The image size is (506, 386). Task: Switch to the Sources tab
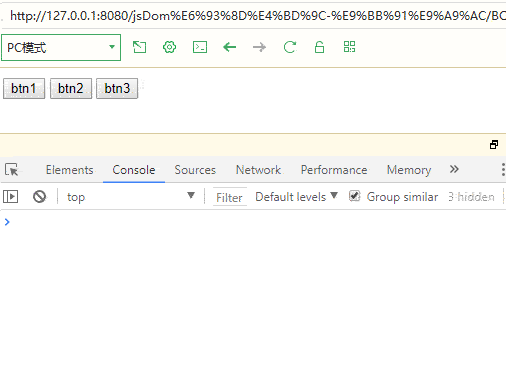pyautogui.click(x=195, y=170)
